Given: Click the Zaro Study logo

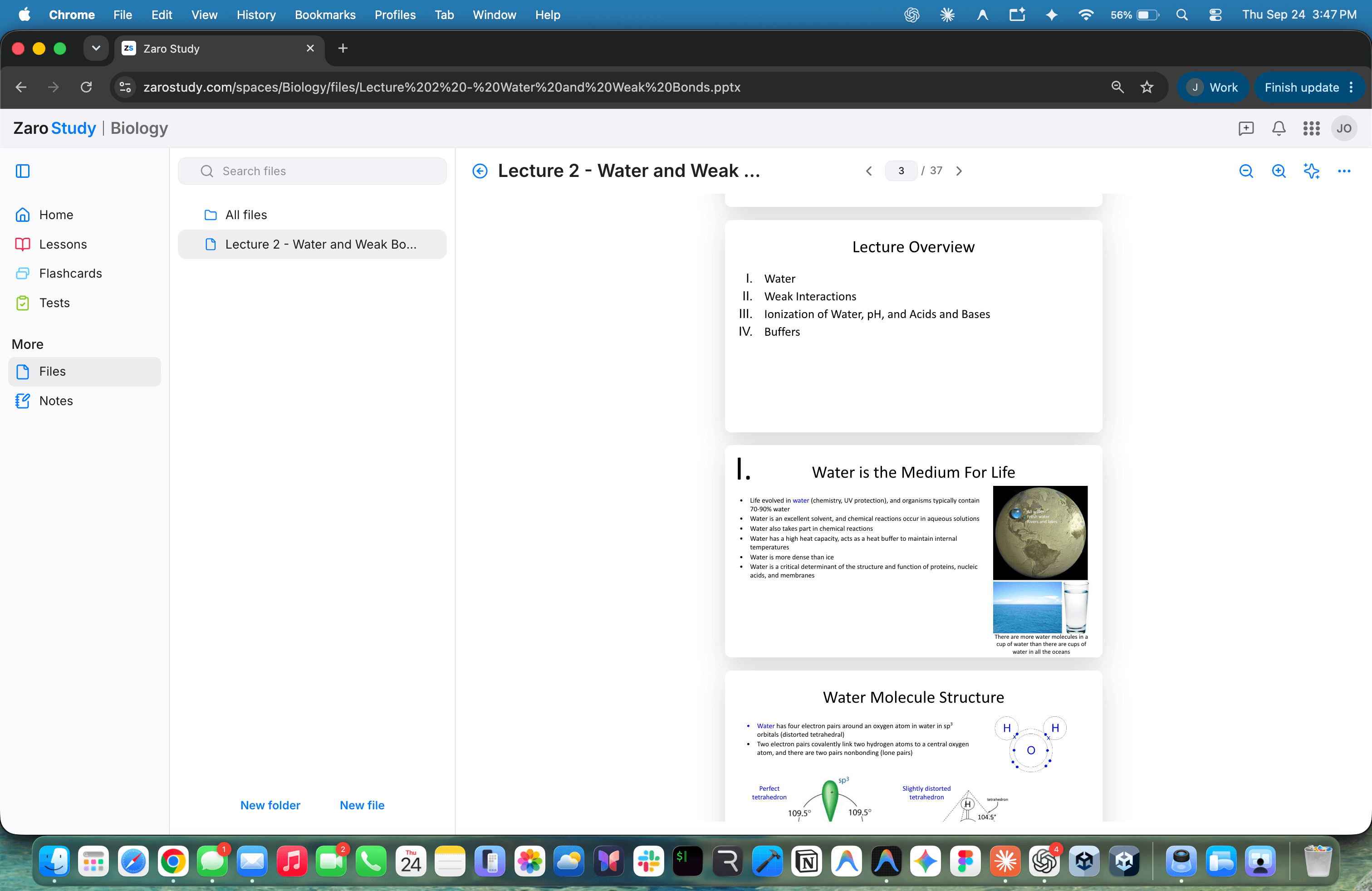Looking at the screenshot, I should (x=55, y=128).
